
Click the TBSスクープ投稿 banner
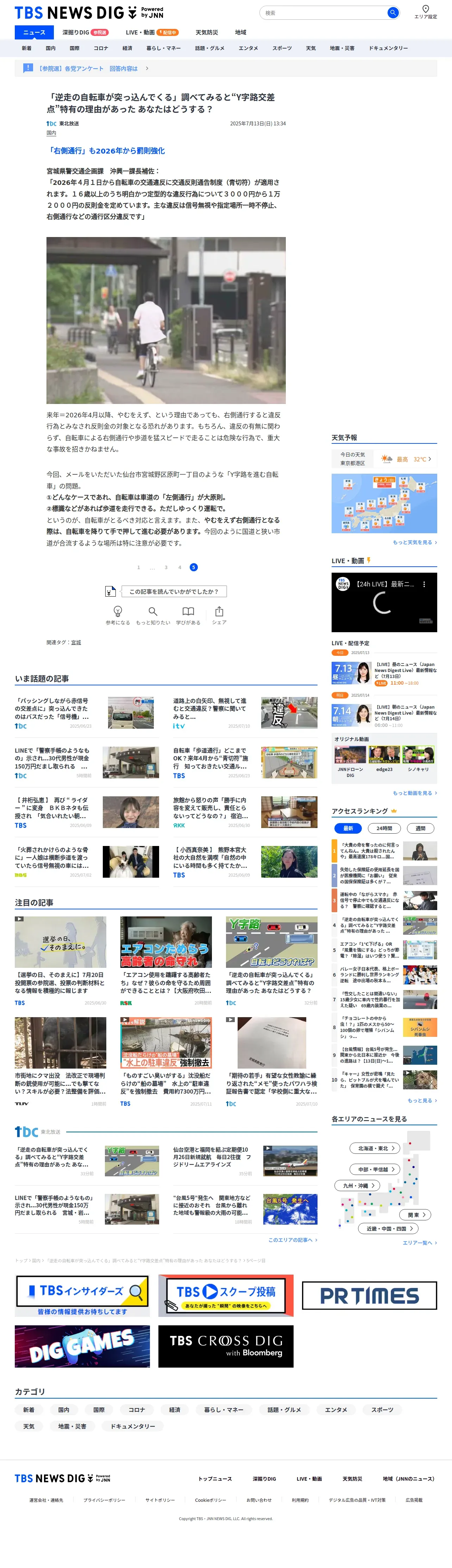click(x=226, y=1295)
